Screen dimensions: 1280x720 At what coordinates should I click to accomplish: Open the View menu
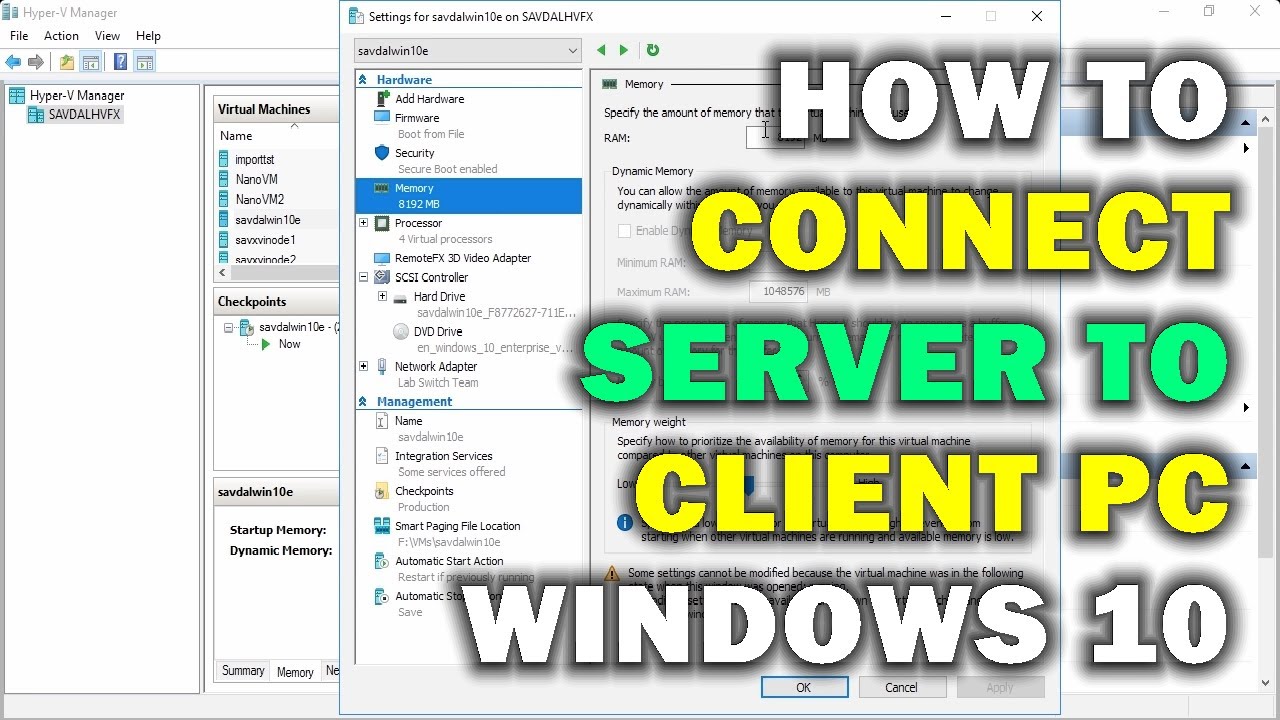(107, 36)
